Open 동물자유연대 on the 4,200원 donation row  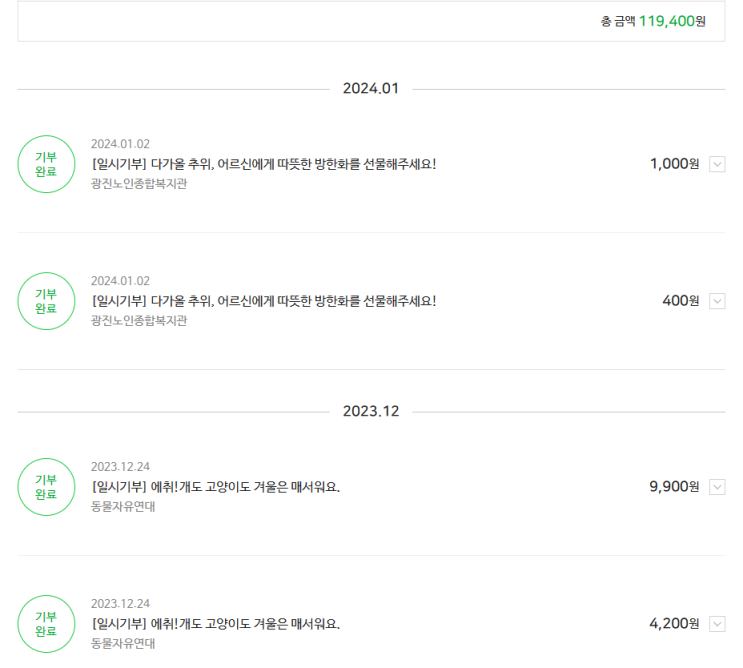[x=123, y=643]
